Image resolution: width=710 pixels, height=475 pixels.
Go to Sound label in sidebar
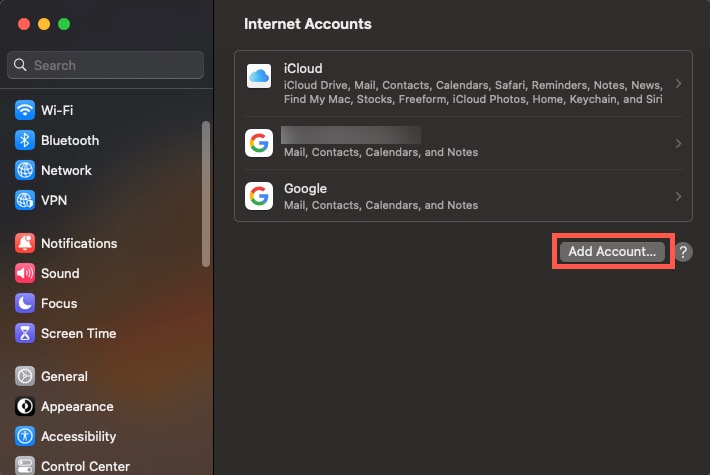(x=60, y=273)
